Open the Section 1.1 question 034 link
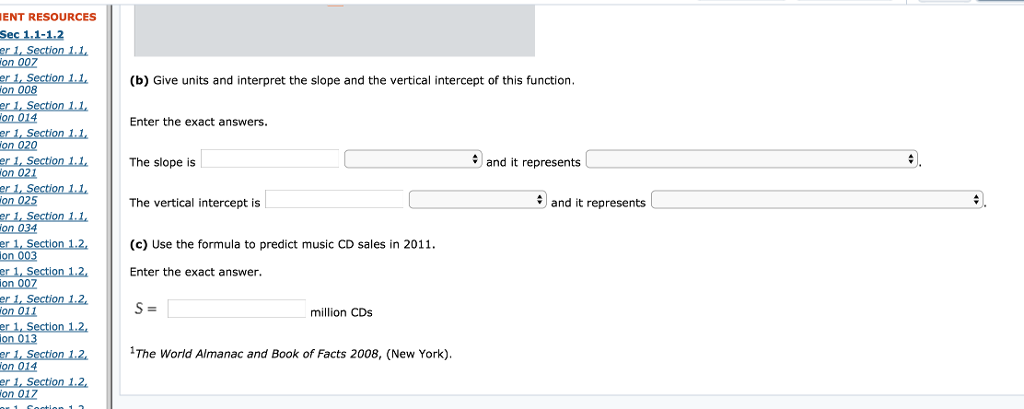1024x409 pixels. (x=44, y=222)
